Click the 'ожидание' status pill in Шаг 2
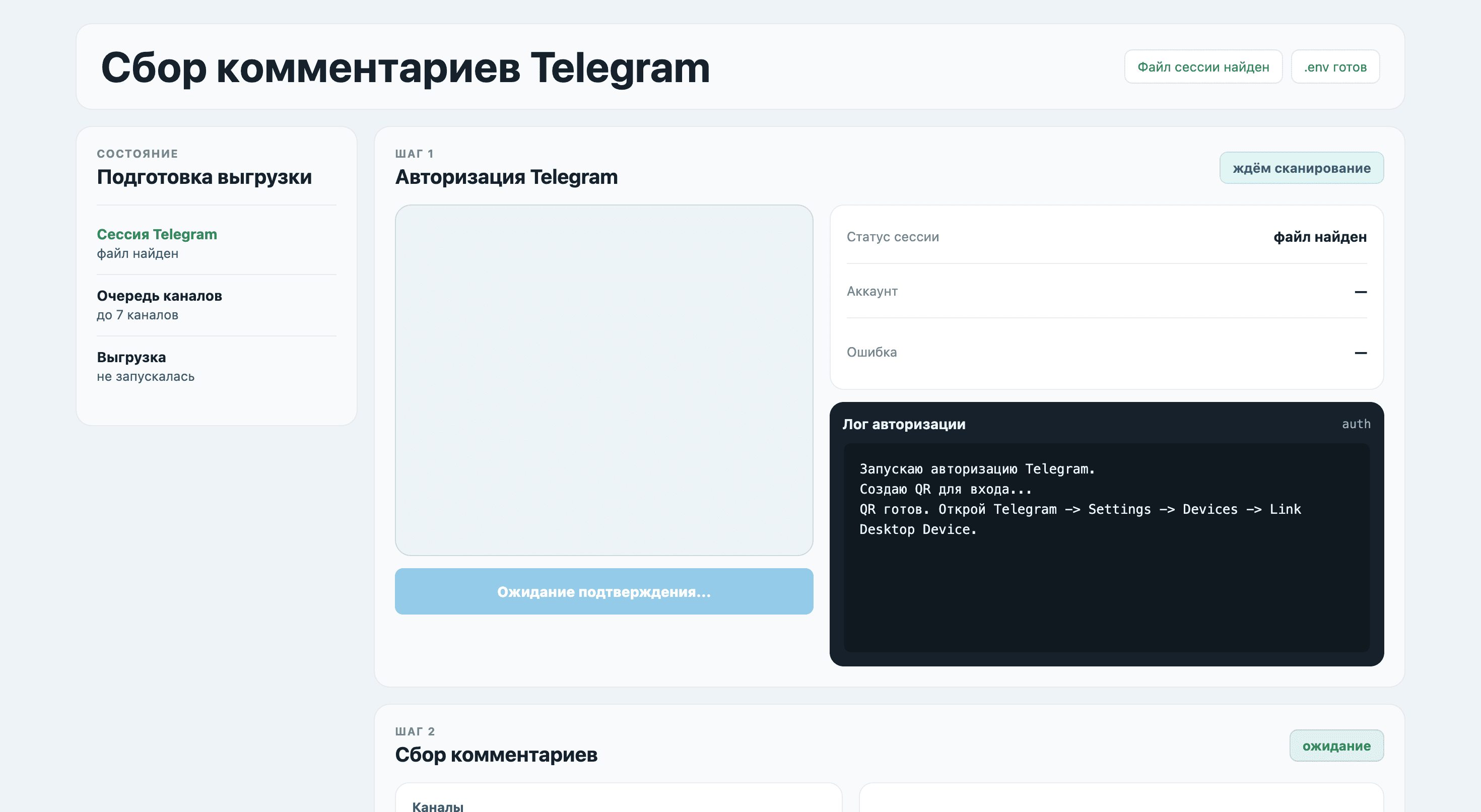1481x812 pixels. tap(1336, 746)
